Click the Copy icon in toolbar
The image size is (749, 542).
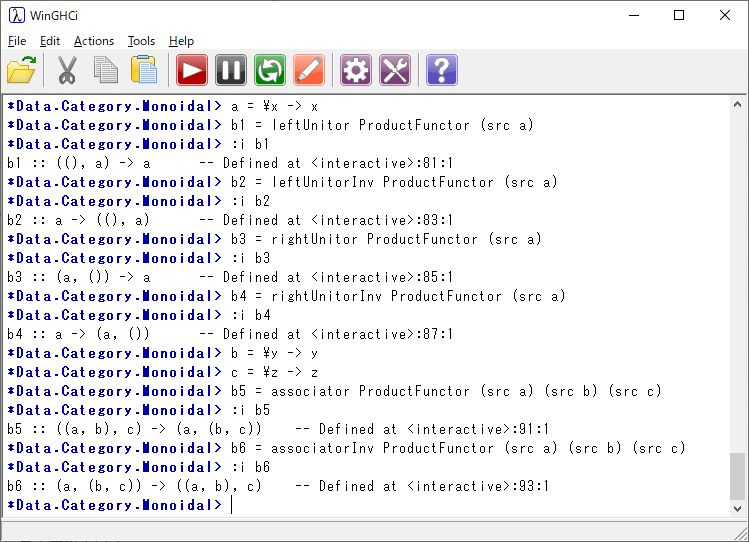(x=105, y=70)
